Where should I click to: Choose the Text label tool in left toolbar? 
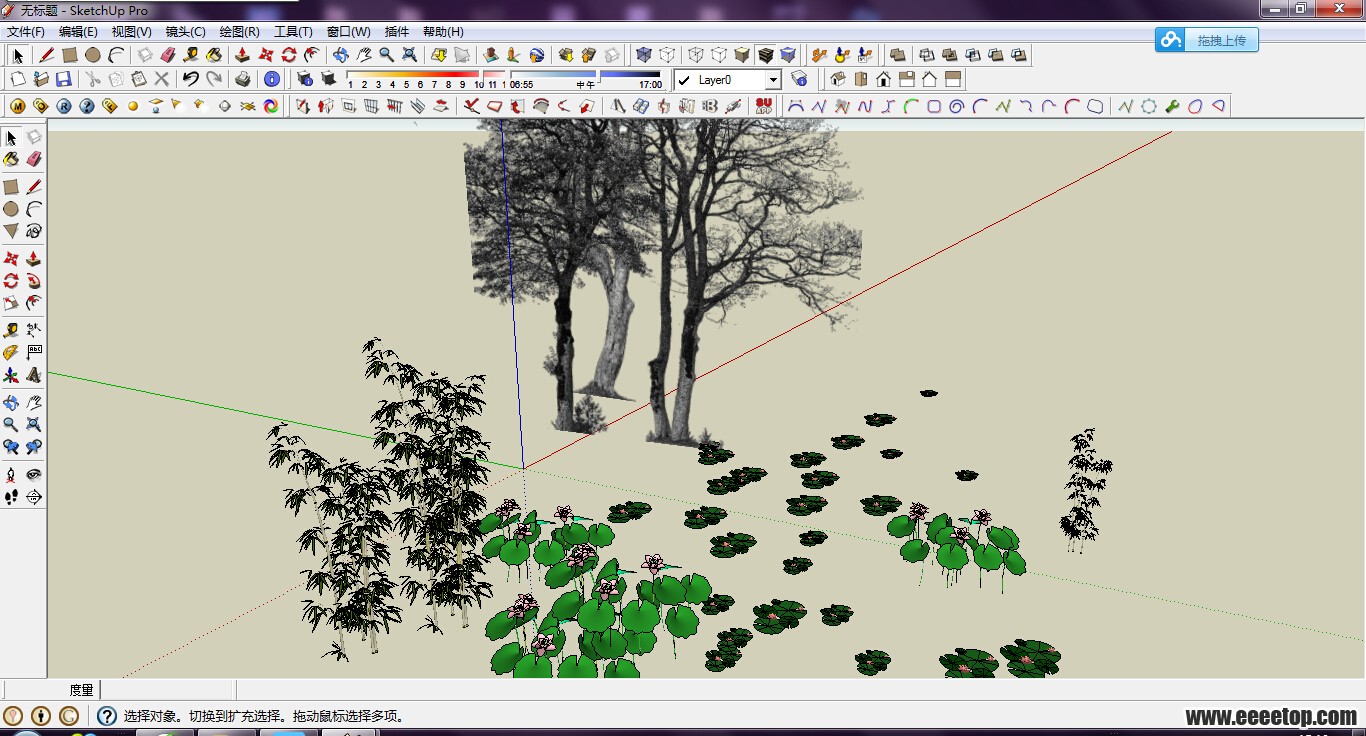[34, 352]
